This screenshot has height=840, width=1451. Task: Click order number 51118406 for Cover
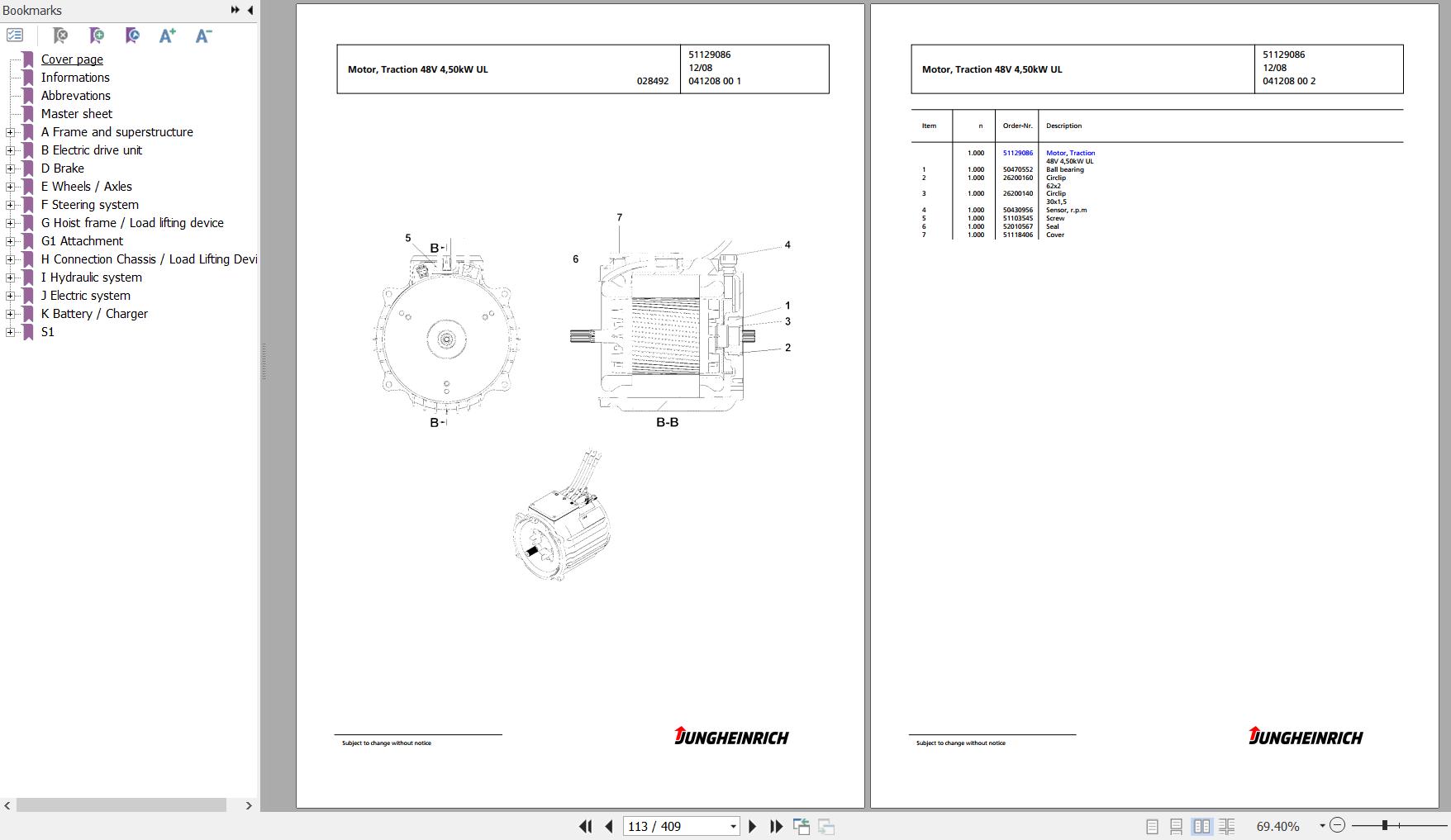[1017, 235]
